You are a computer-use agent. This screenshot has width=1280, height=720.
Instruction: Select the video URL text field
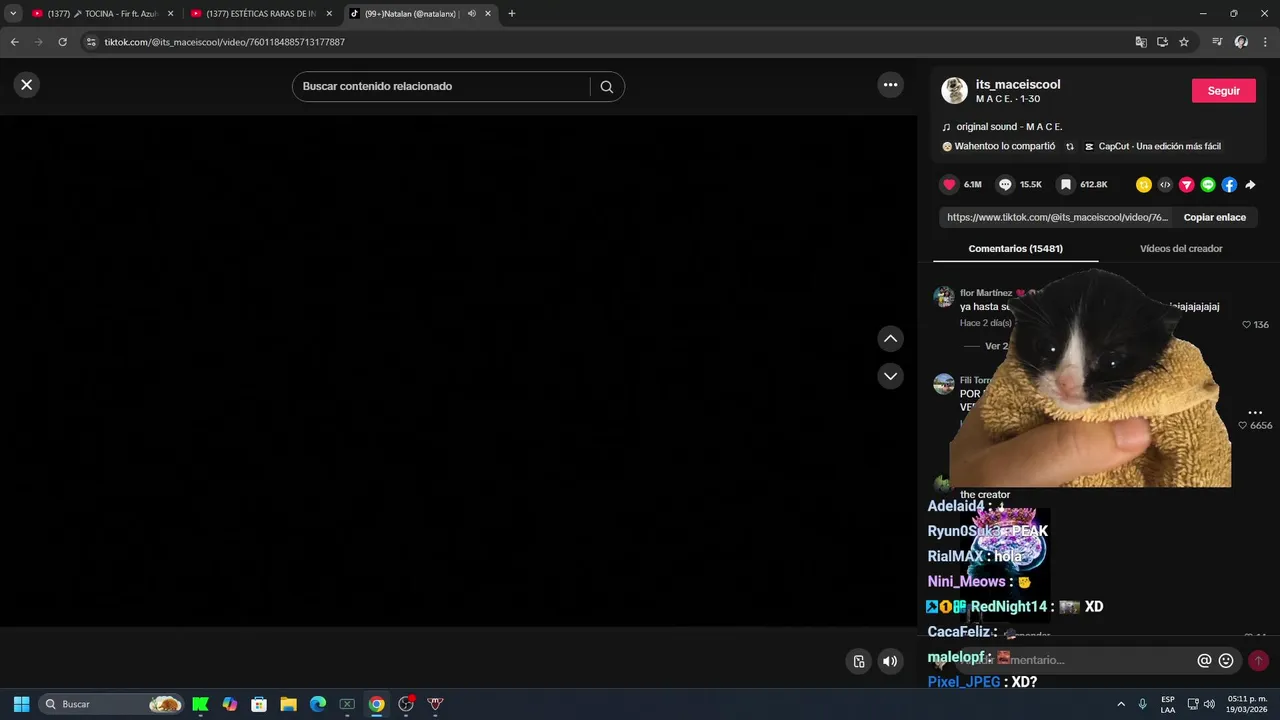(1056, 217)
